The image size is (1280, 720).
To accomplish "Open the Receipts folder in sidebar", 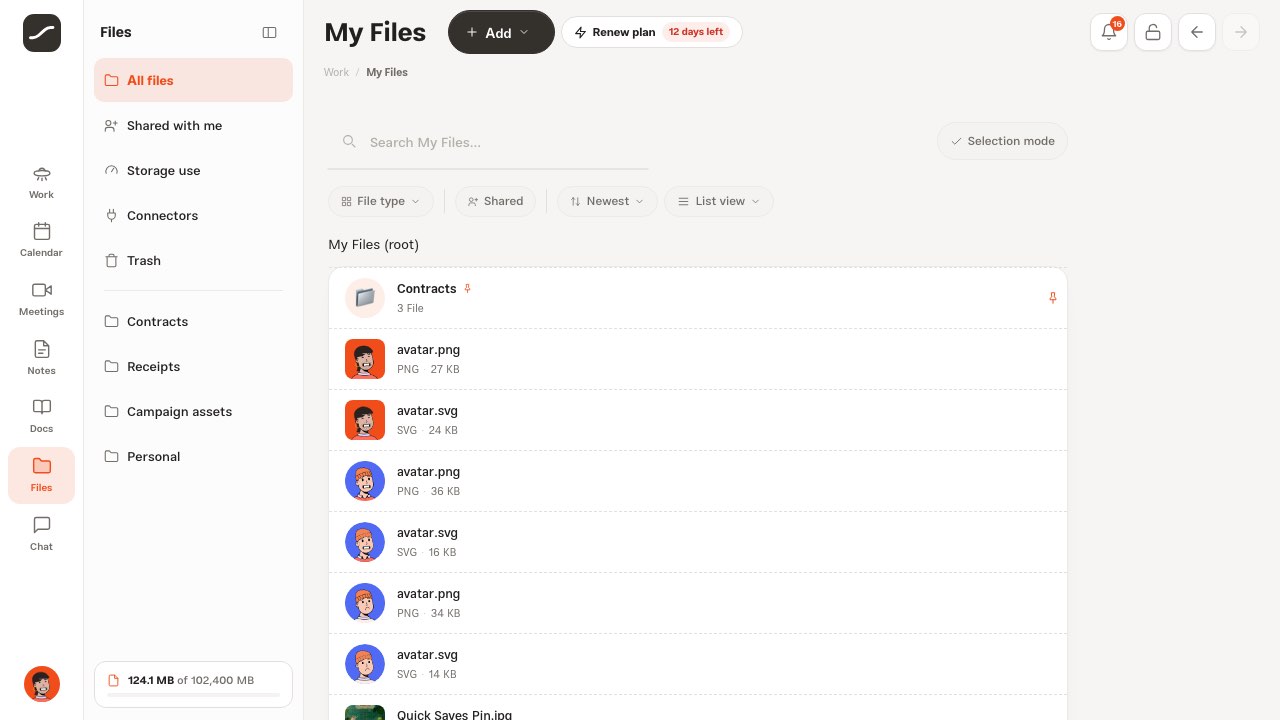I will [x=193, y=366].
